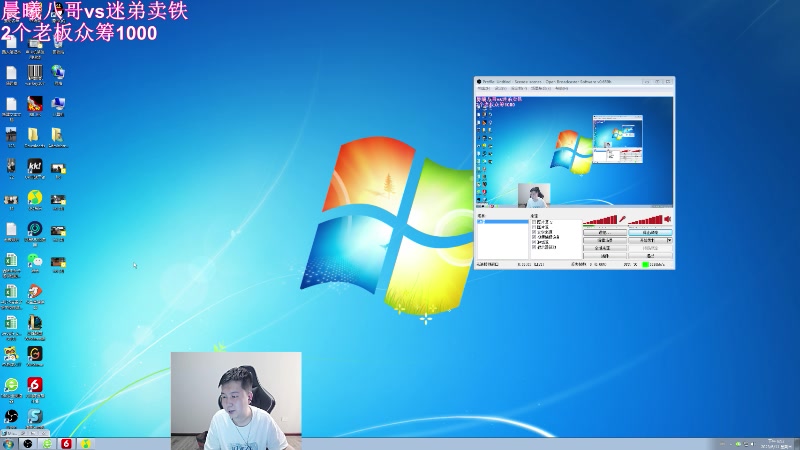Image resolution: width=800 pixels, height=450 pixels.
Task: Switch to OBS via its taskbar button
Action: 28,444
